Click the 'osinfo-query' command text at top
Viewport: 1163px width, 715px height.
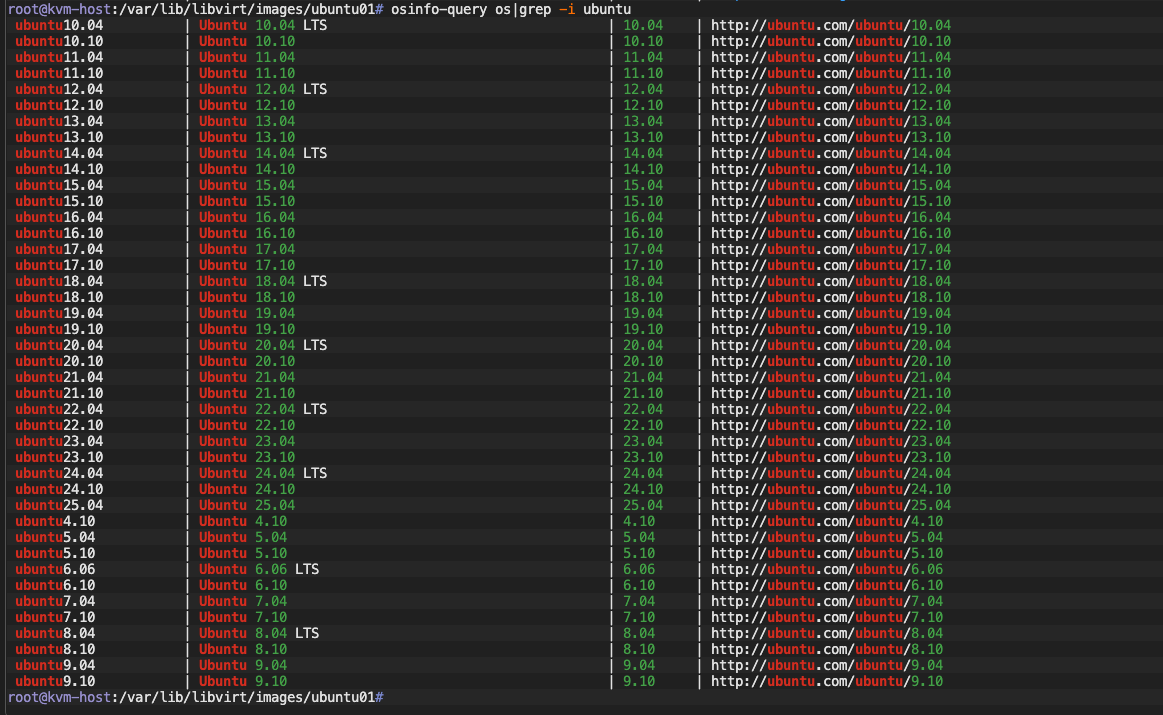click(439, 9)
